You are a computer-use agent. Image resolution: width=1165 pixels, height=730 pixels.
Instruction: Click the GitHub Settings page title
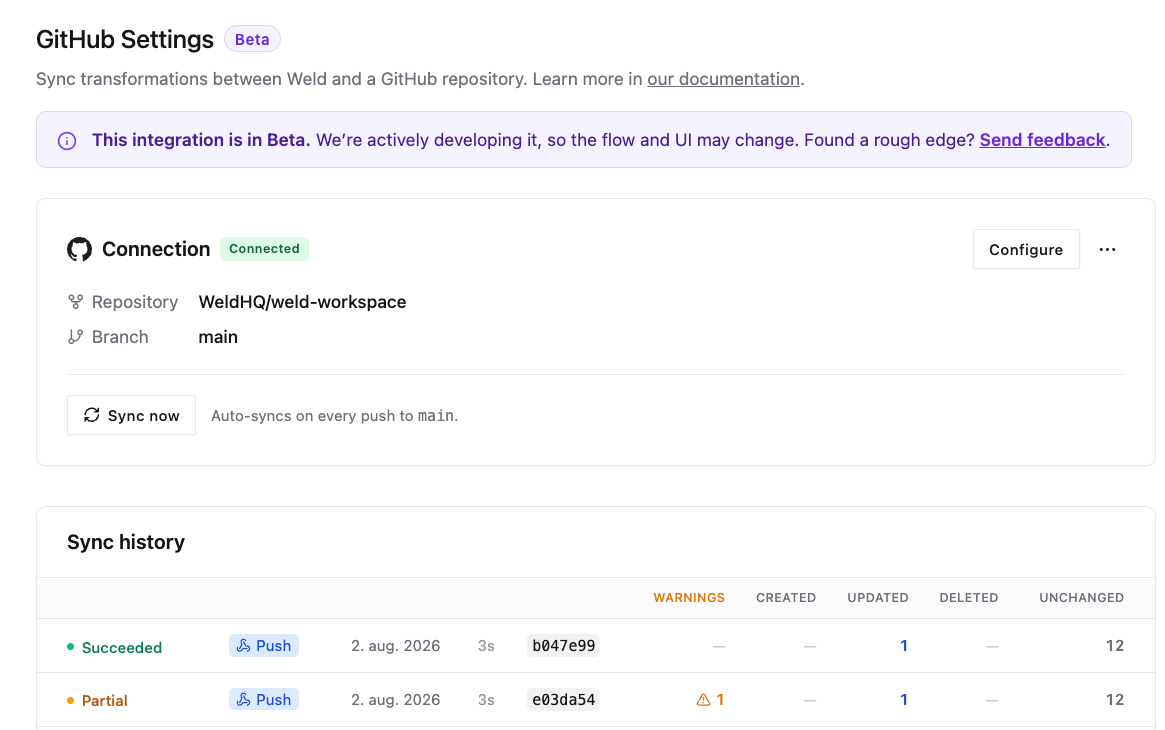[125, 39]
